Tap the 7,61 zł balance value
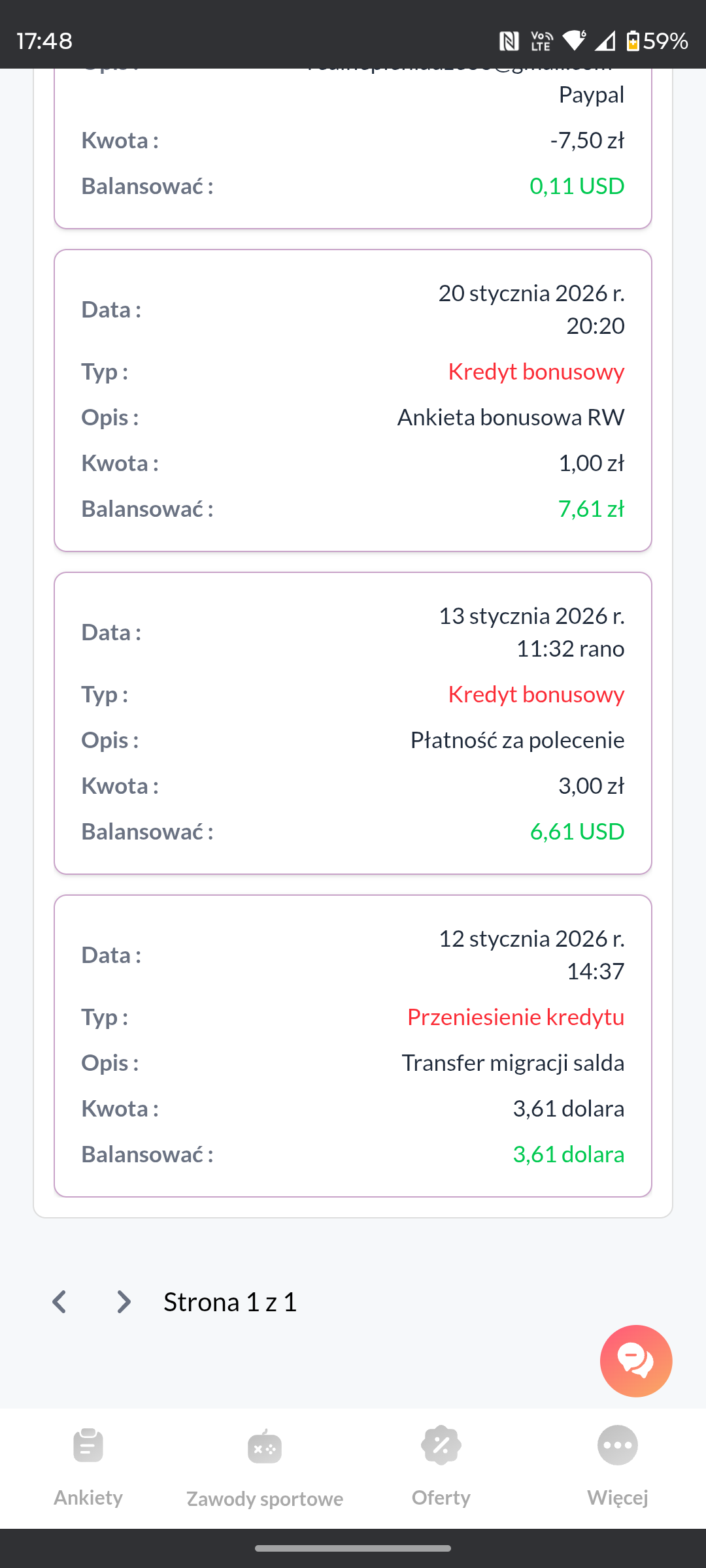This screenshot has width=706, height=1568. click(591, 509)
